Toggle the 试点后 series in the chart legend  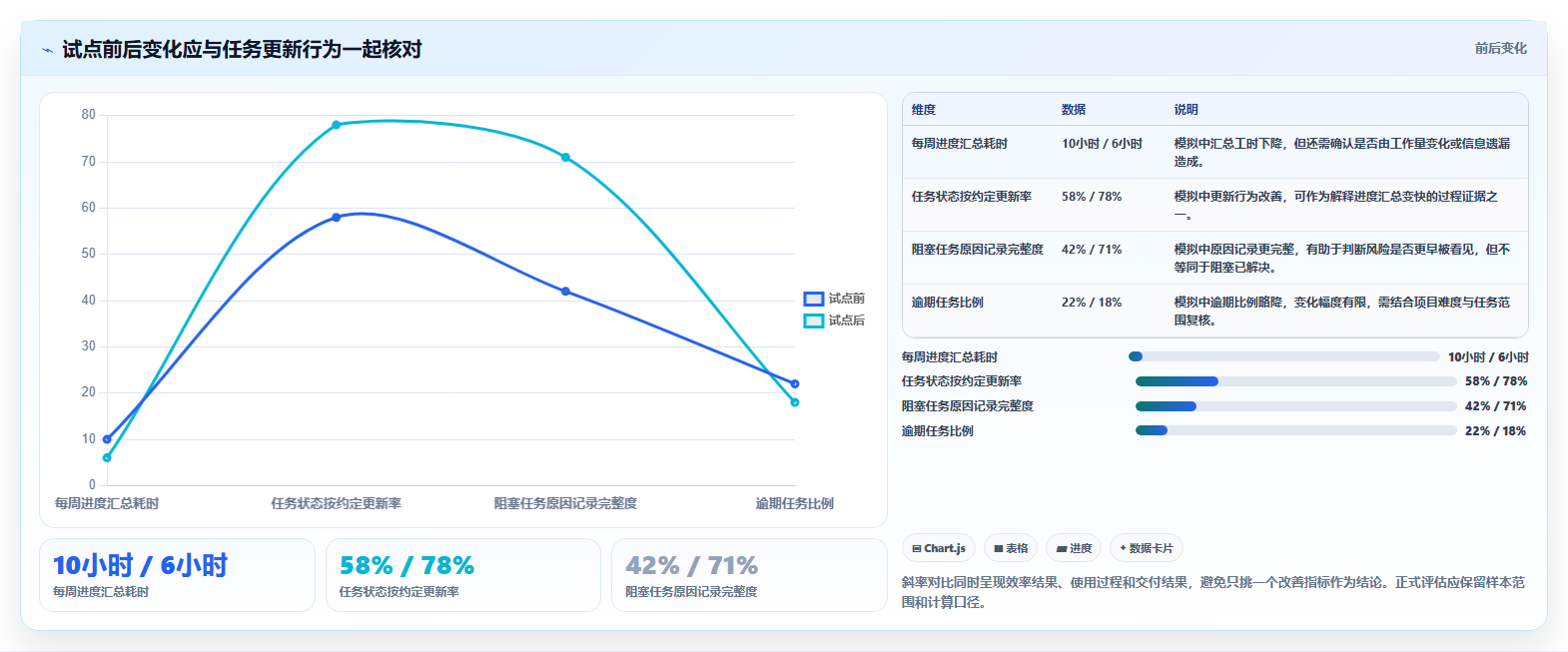pyautogui.click(x=834, y=321)
